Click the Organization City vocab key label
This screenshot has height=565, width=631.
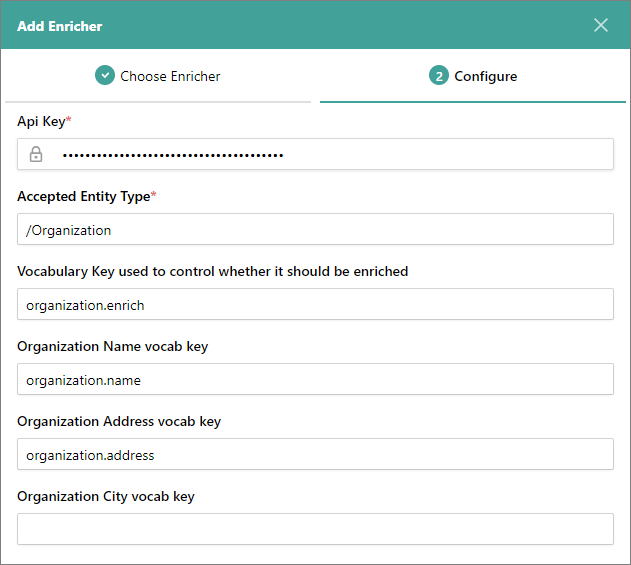pyautogui.click(x=105, y=496)
